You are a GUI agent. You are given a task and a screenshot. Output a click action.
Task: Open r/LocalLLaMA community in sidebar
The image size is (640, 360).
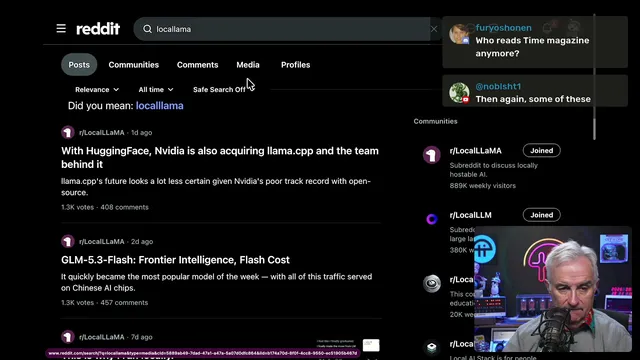[x=476, y=151]
